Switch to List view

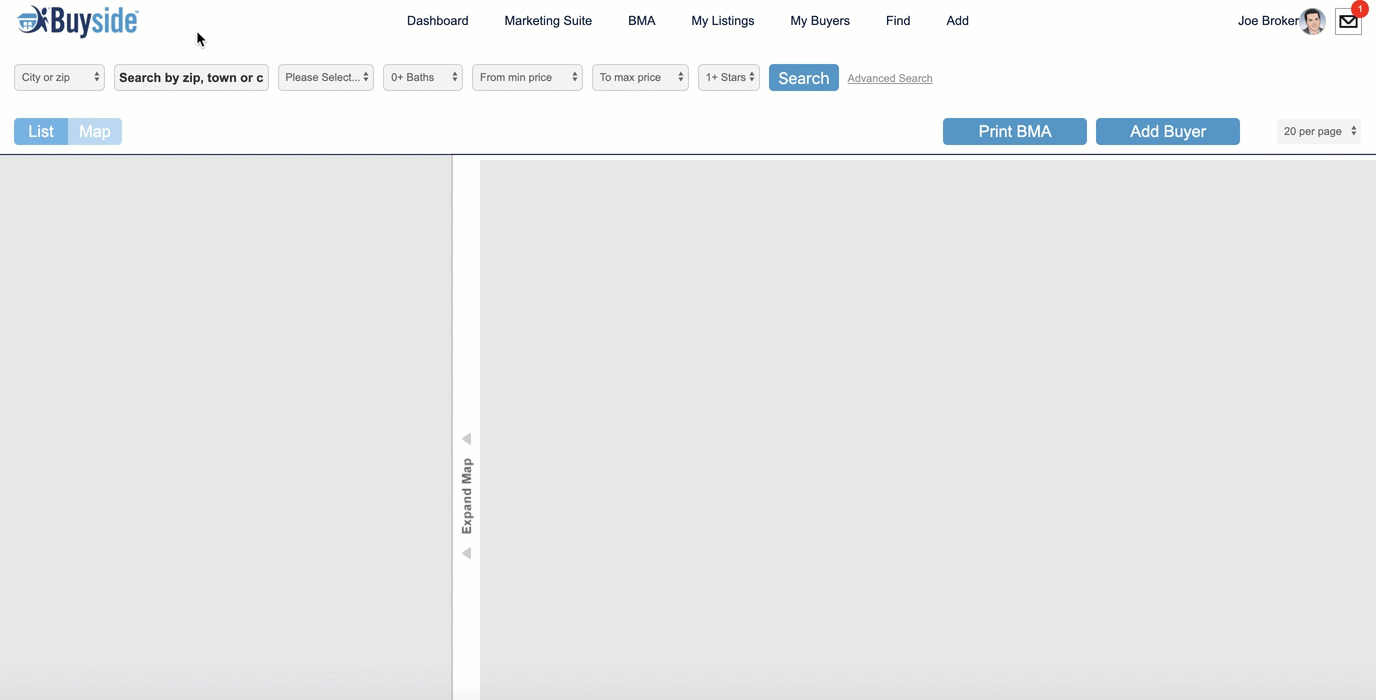[41, 132]
